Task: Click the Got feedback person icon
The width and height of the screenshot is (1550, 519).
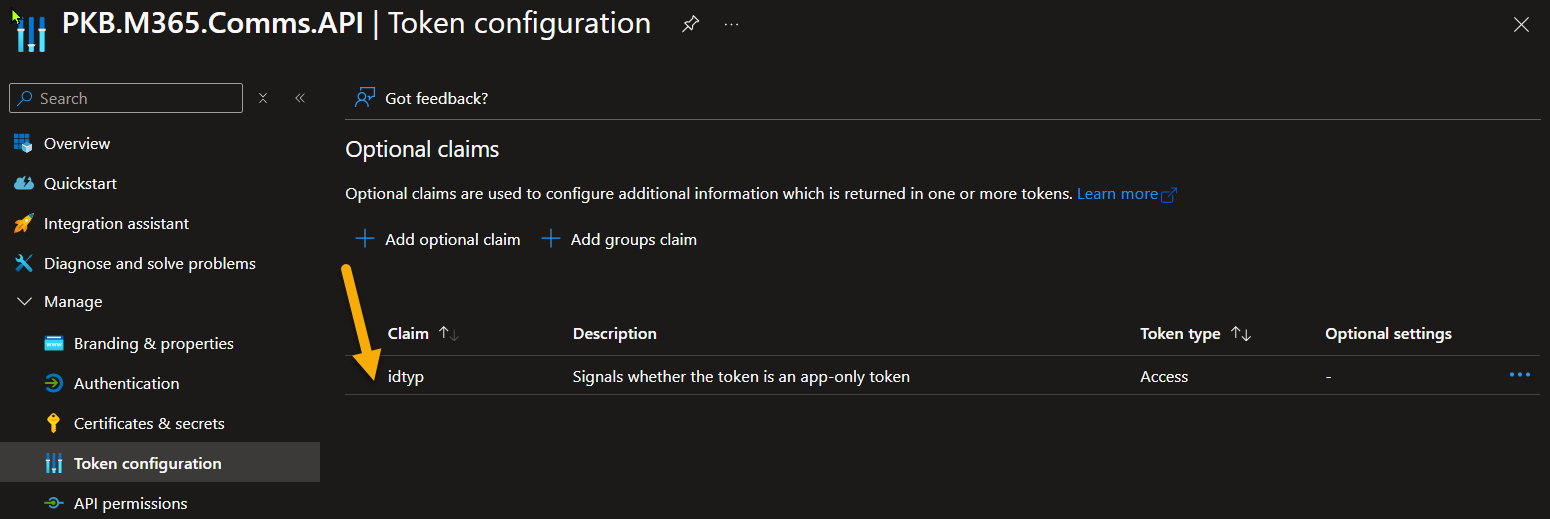Action: [365, 98]
